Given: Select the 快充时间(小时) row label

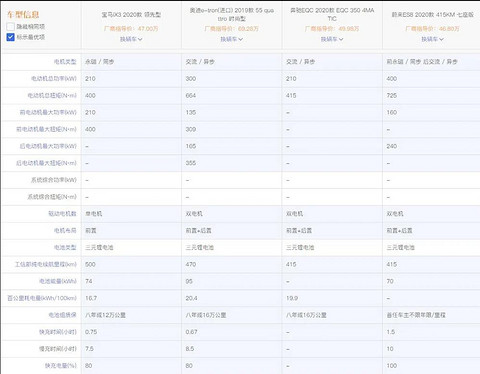Looking at the screenshot, I should click(x=58, y=332).
